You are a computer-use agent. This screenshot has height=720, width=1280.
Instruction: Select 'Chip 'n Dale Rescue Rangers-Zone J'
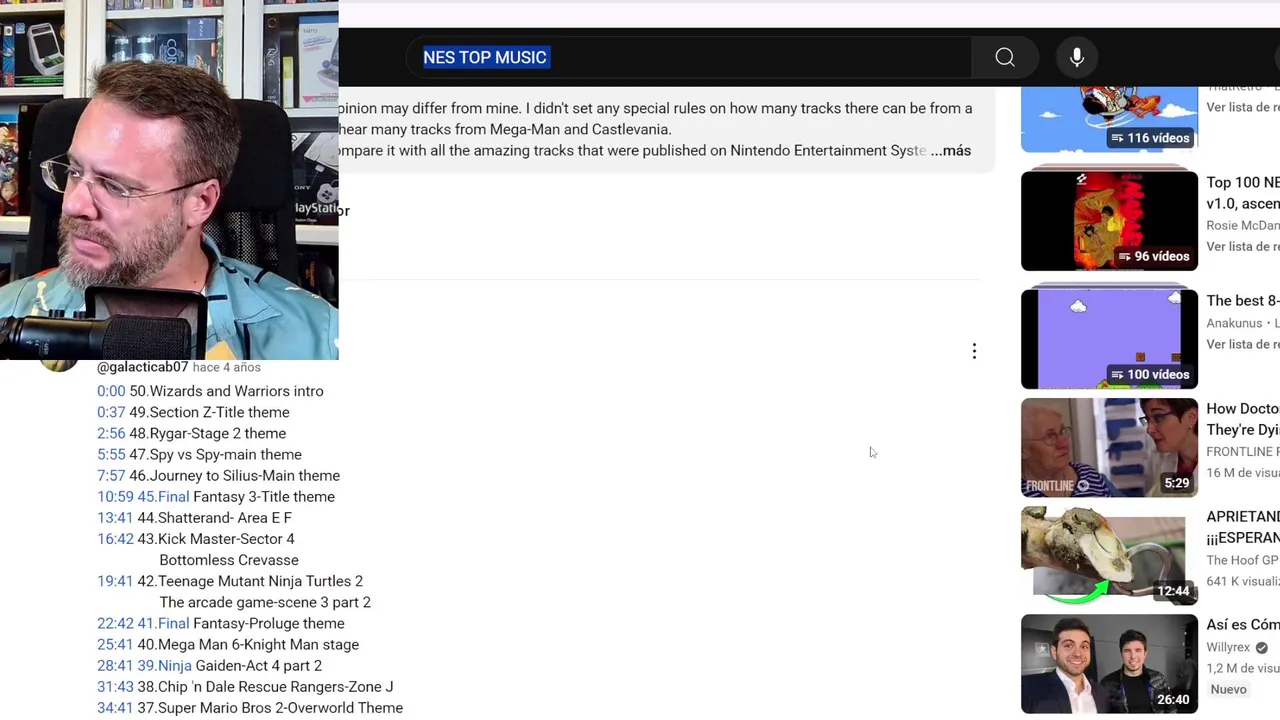[x=265, y=686]
